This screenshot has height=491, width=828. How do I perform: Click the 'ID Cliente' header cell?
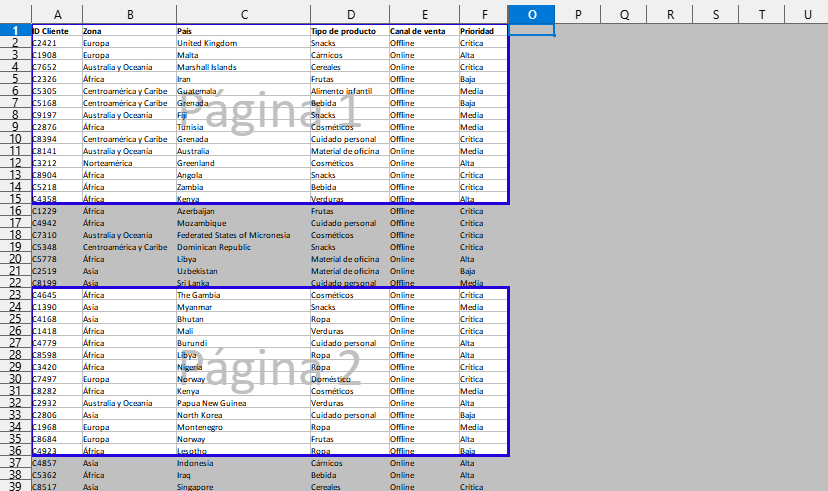[x=51, y=31]
